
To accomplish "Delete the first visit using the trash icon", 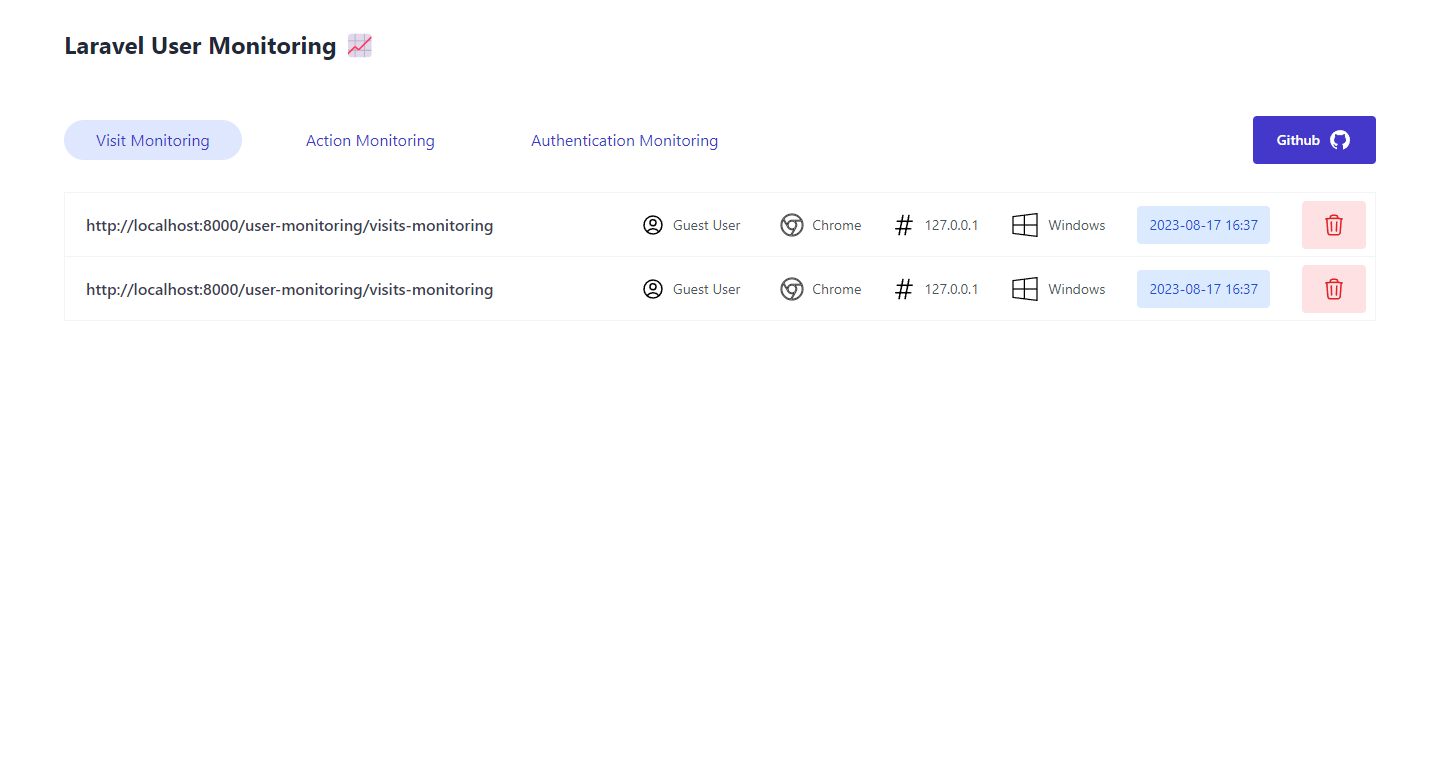I will tap(1333, 225).
